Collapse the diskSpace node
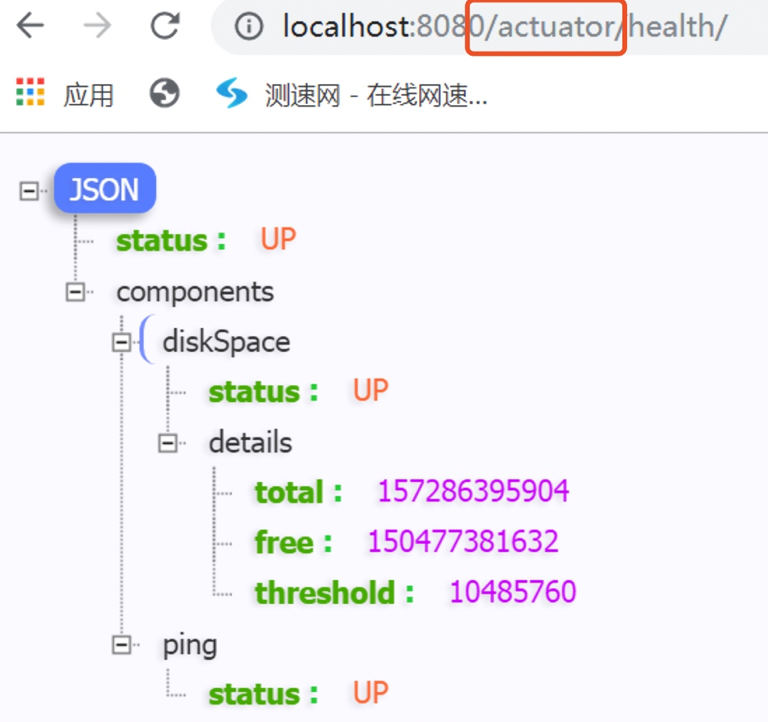 (x=121, y=342)
